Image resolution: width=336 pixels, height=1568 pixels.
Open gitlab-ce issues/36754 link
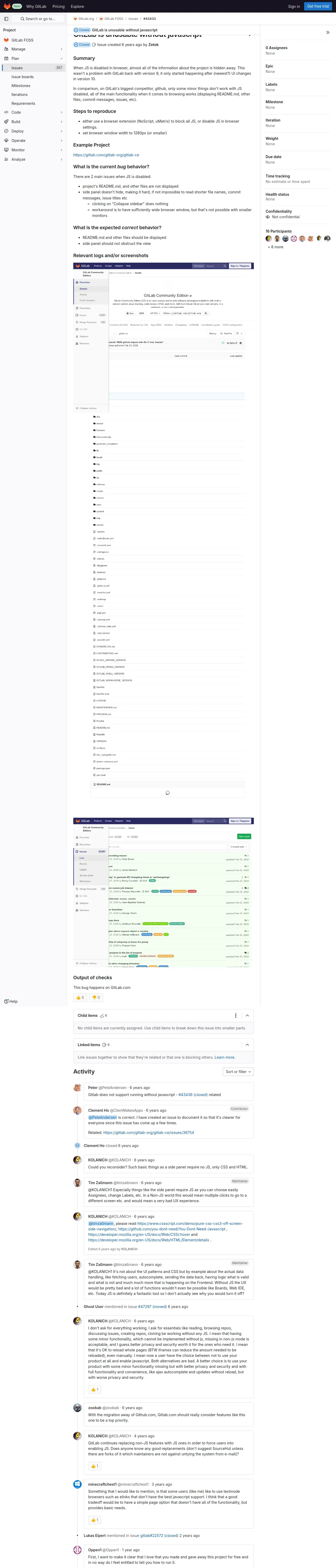click(149, 1133)
